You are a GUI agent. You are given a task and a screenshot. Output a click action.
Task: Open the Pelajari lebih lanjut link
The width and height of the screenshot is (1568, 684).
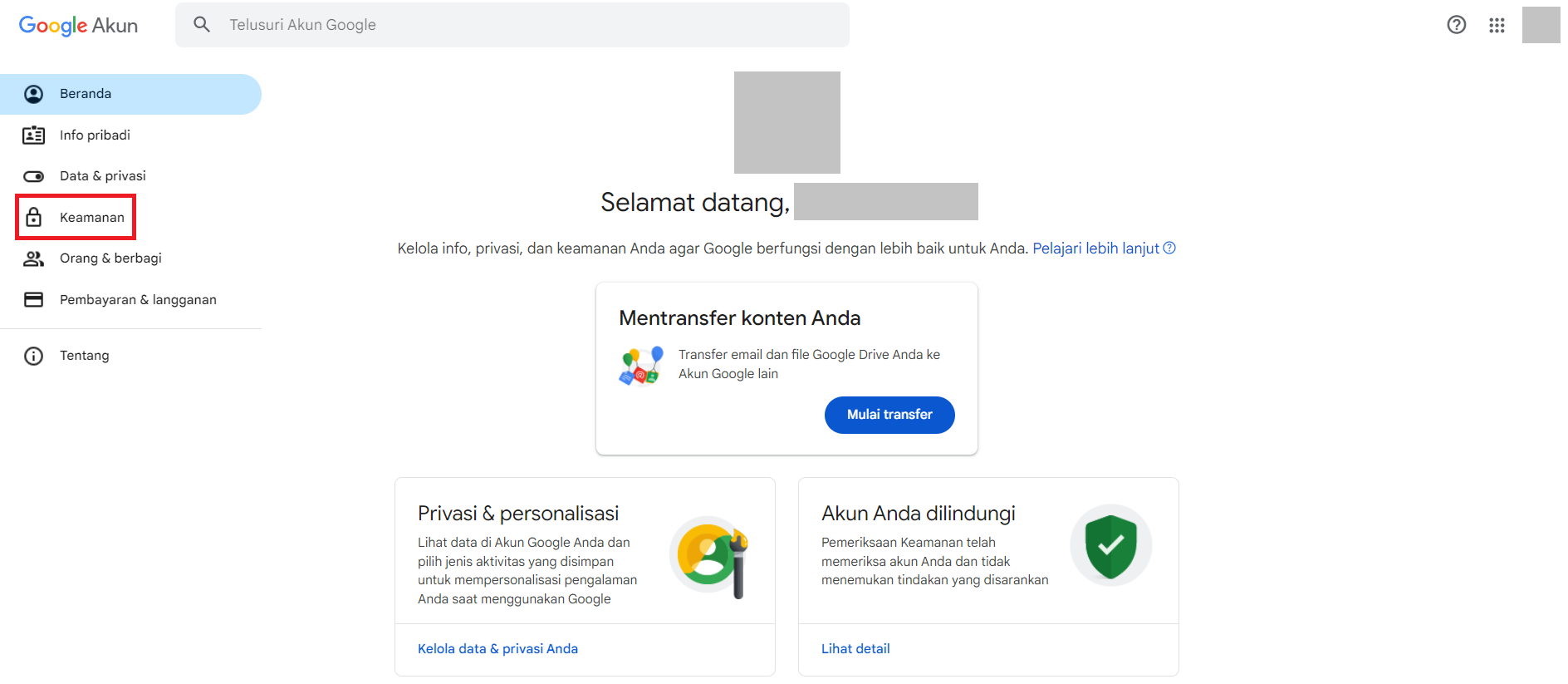(x=1095, y=249)
